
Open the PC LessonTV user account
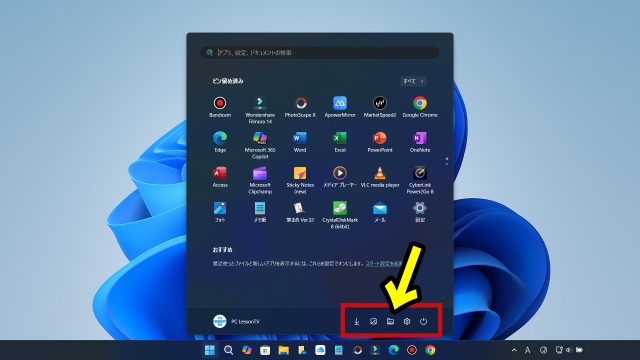tap(236, 321)
